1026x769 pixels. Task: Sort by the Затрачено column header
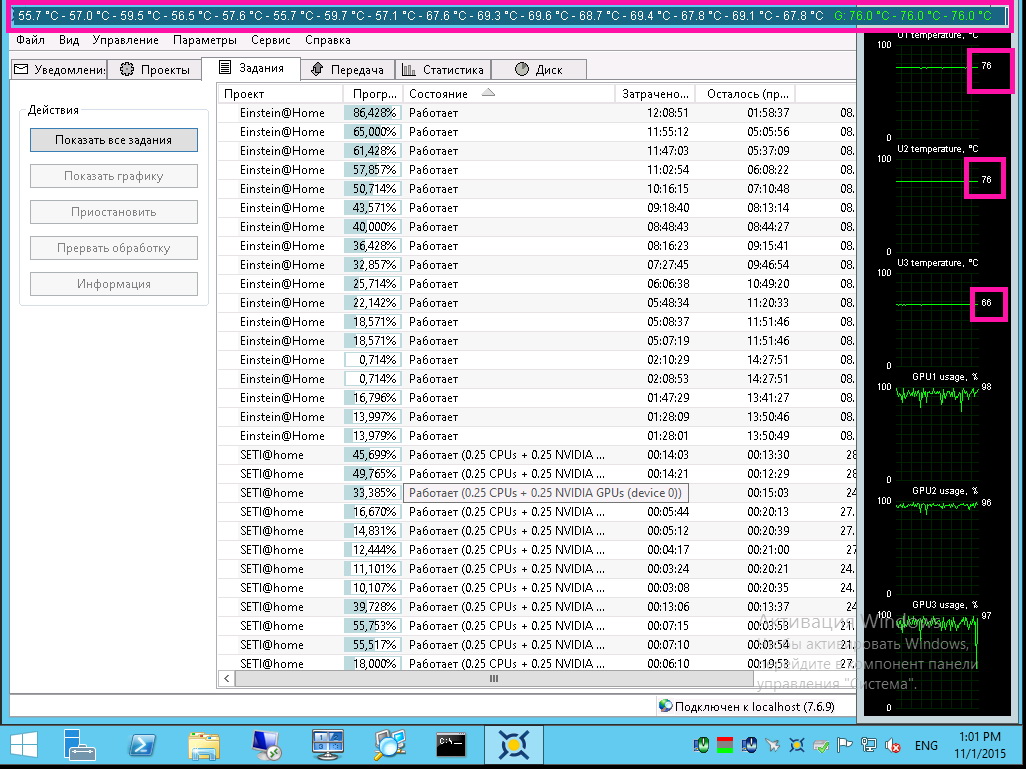pyautogui.click(x=655, y=94)
